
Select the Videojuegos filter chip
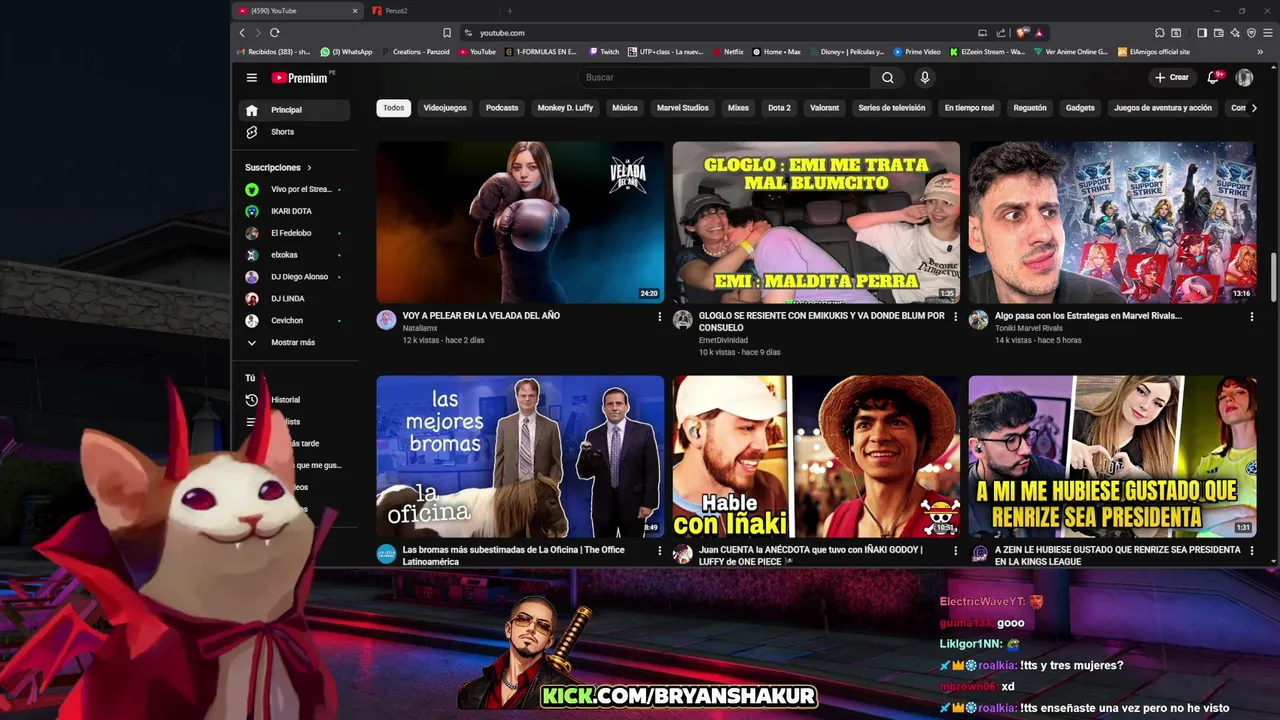pyautogui.click(x=445, y=108)
